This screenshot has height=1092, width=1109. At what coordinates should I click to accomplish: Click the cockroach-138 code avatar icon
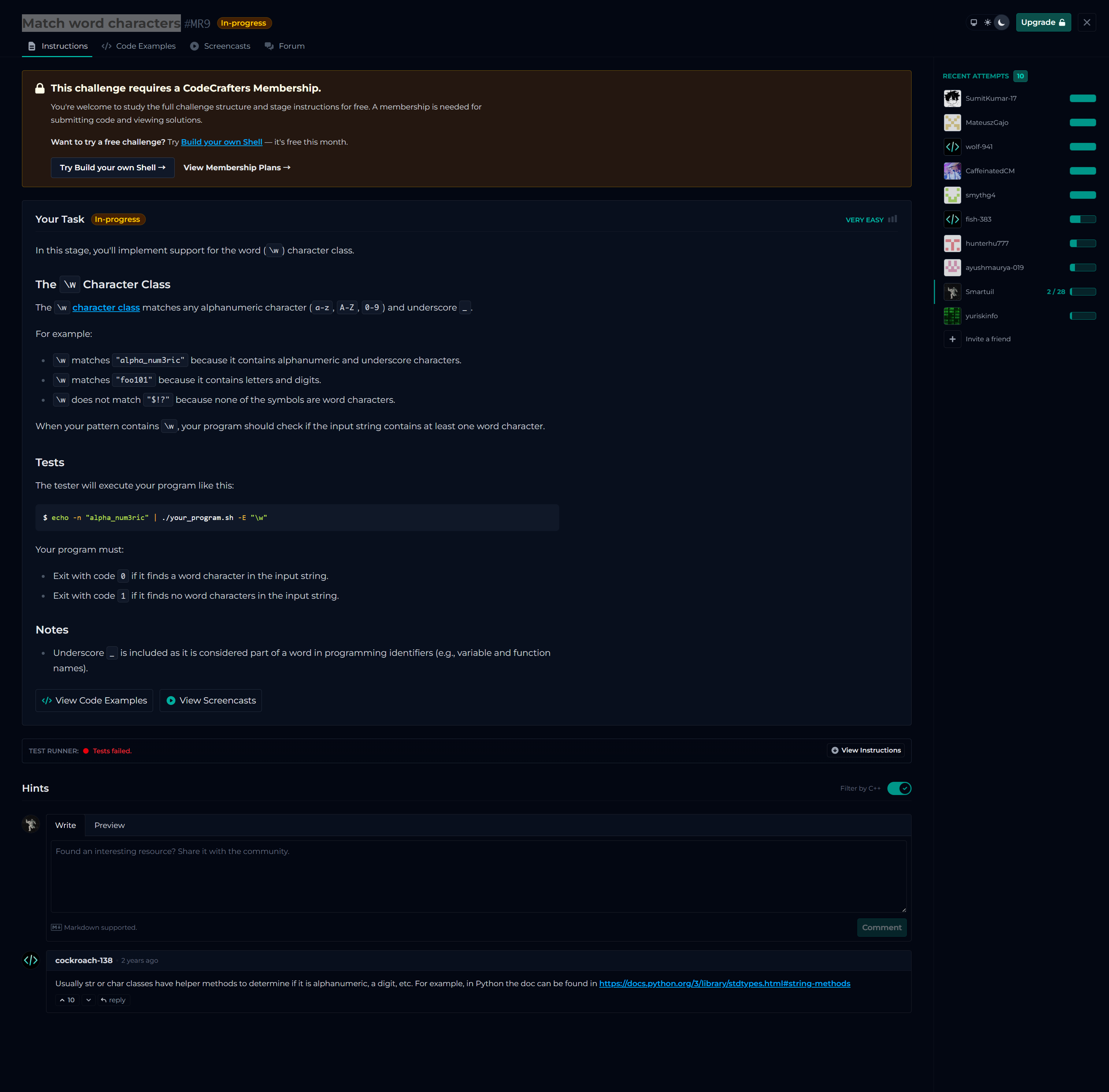(x=31, y=960)
